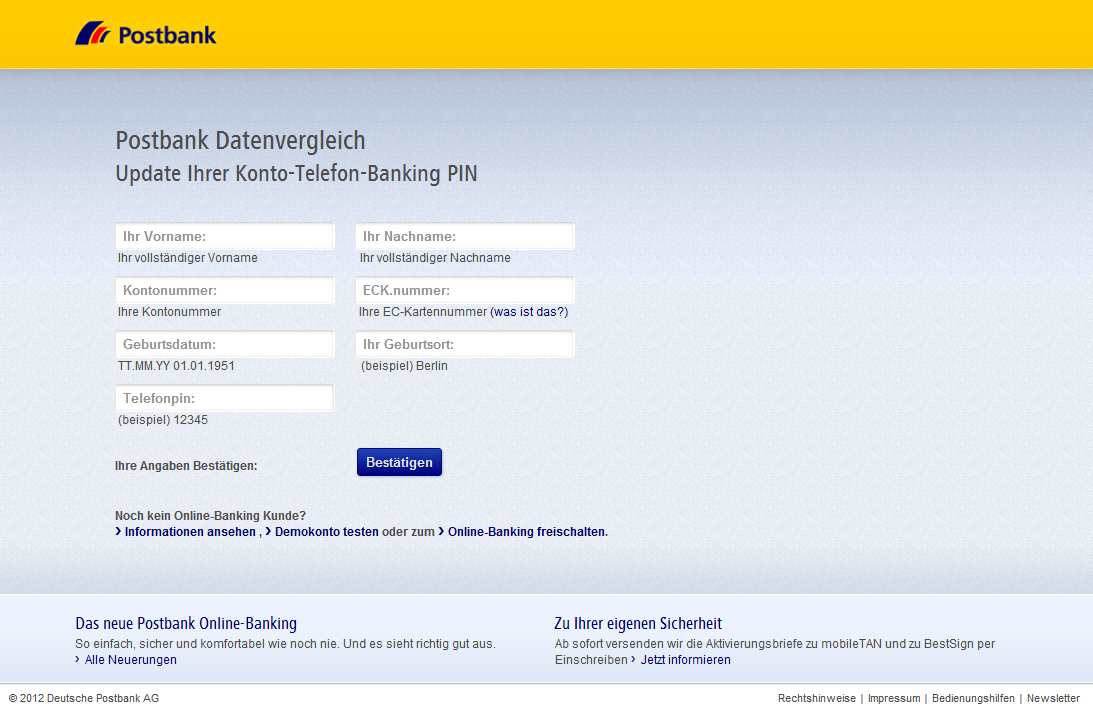Image resolution: width=1093 pixels, height=711 pixels.
Task: Click into the ECK.nummer field
Action: click(465, 290)
